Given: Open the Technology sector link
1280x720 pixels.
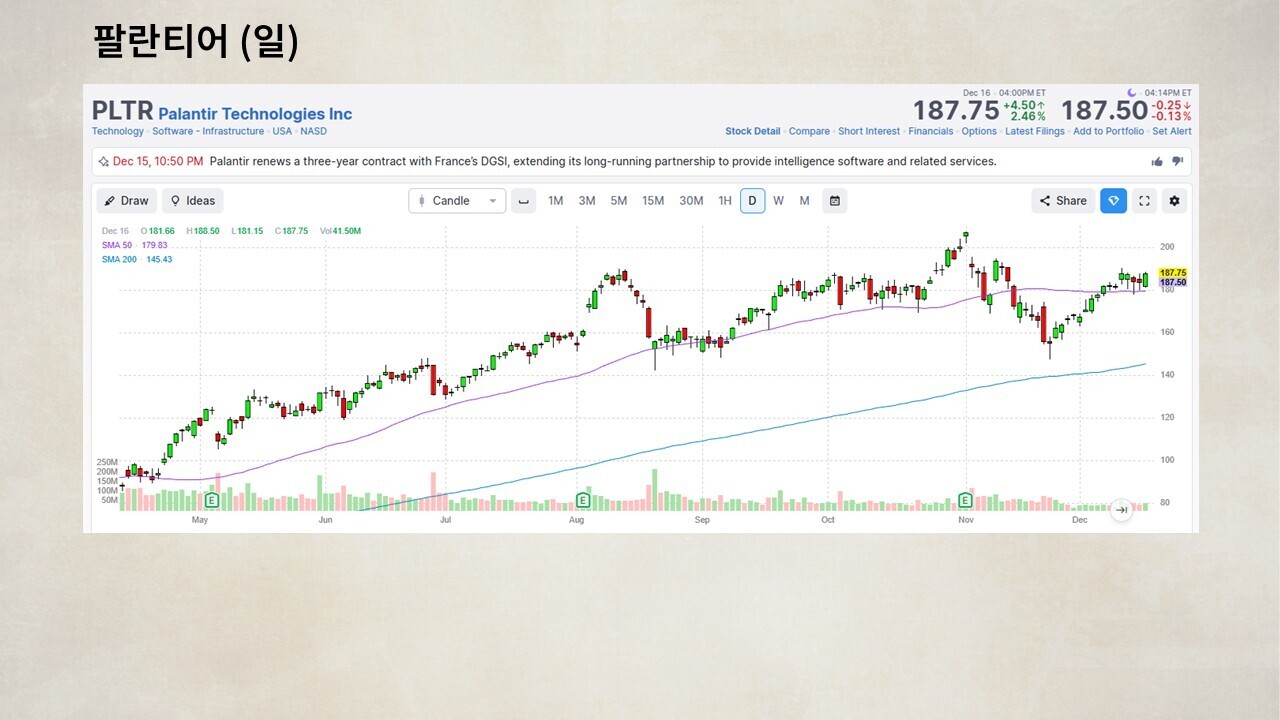Looking at the screenshot, I should 118,131.
